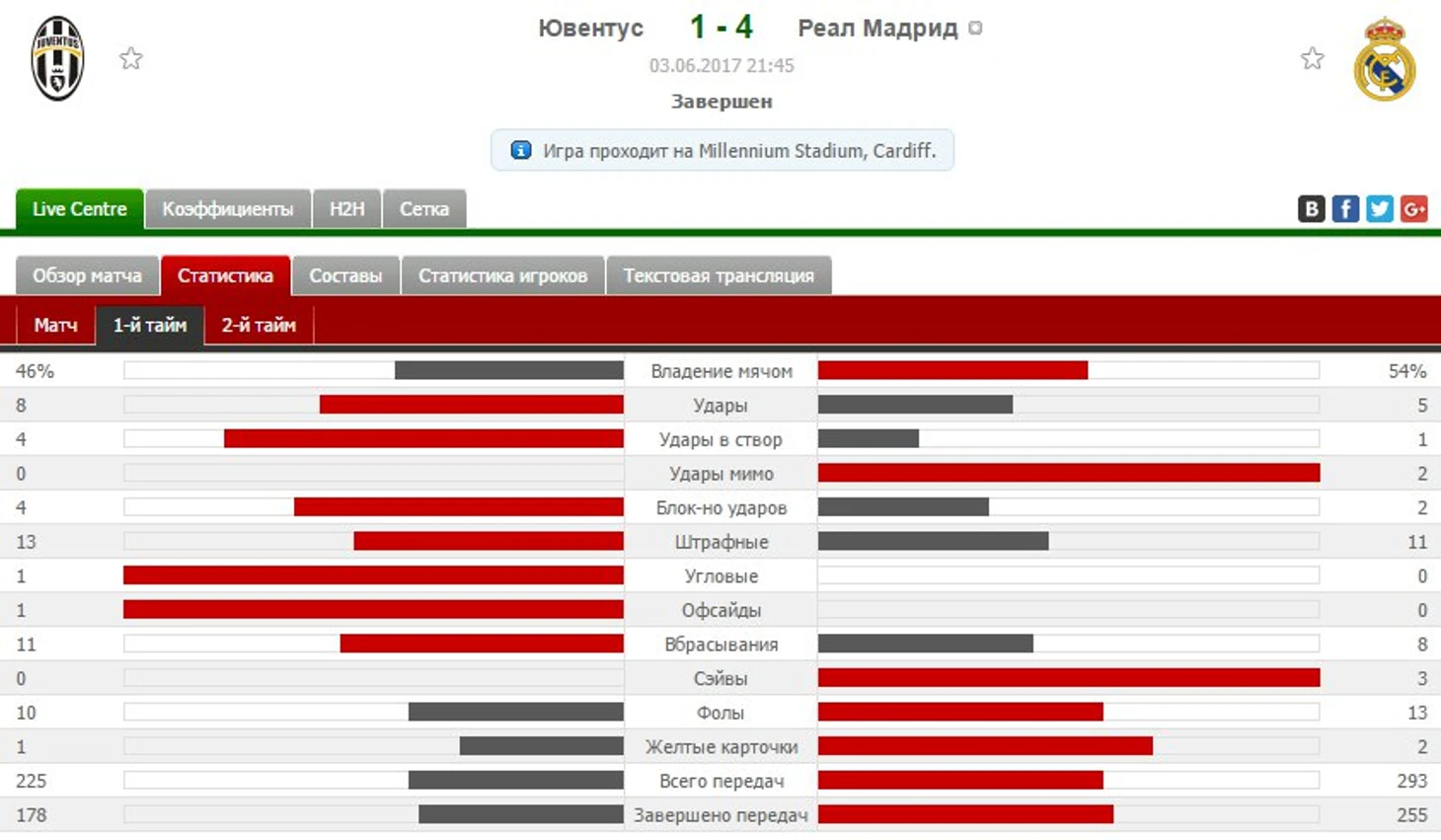The width and height of the screenshot is (1441, 840).
Task: Open the Сетка tab
Action: click(x=424, y=209)
